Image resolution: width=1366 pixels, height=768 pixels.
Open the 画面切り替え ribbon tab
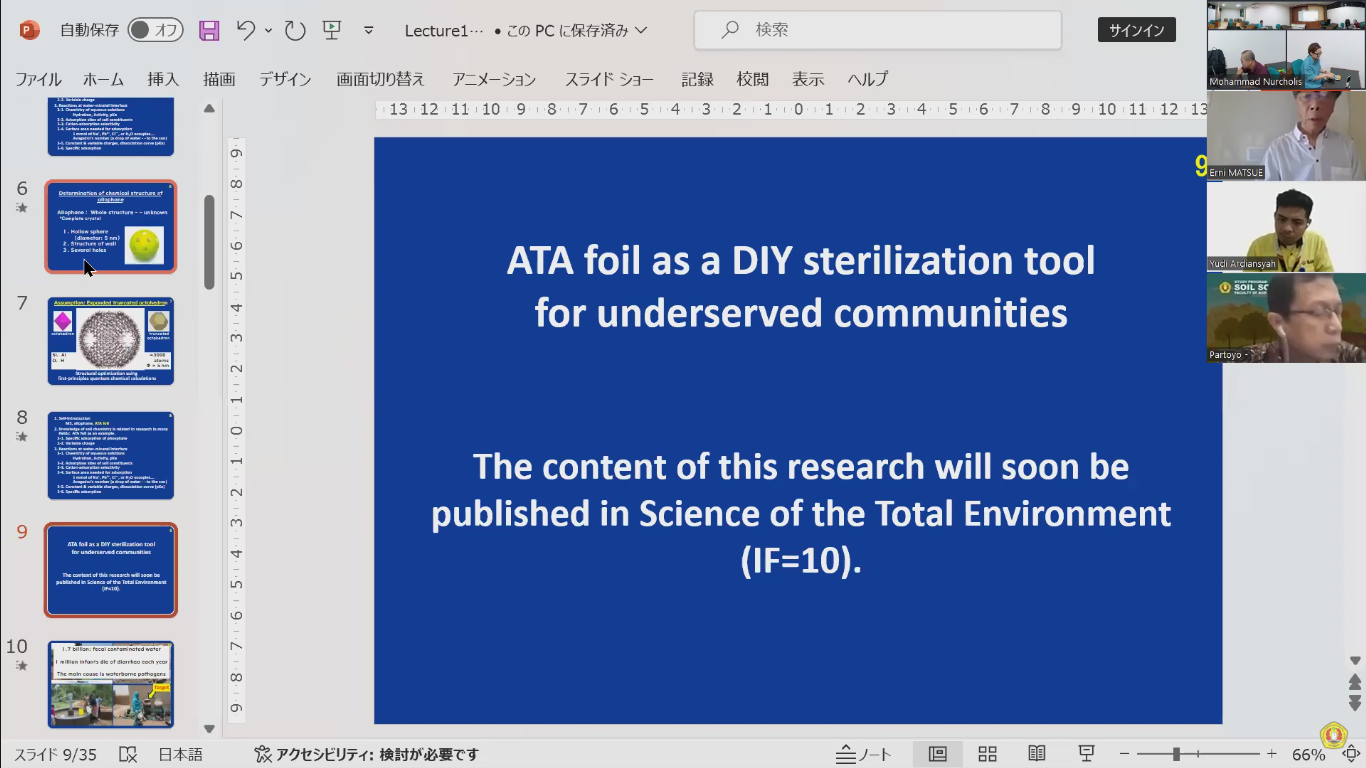pos(381,79)
